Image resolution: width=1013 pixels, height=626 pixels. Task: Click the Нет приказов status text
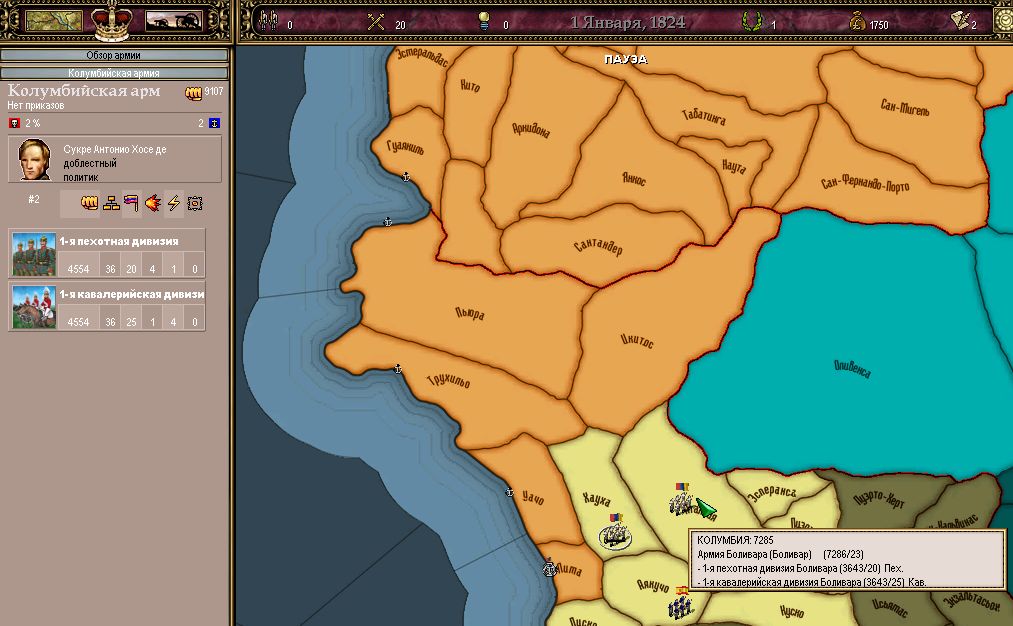(36, 105)
